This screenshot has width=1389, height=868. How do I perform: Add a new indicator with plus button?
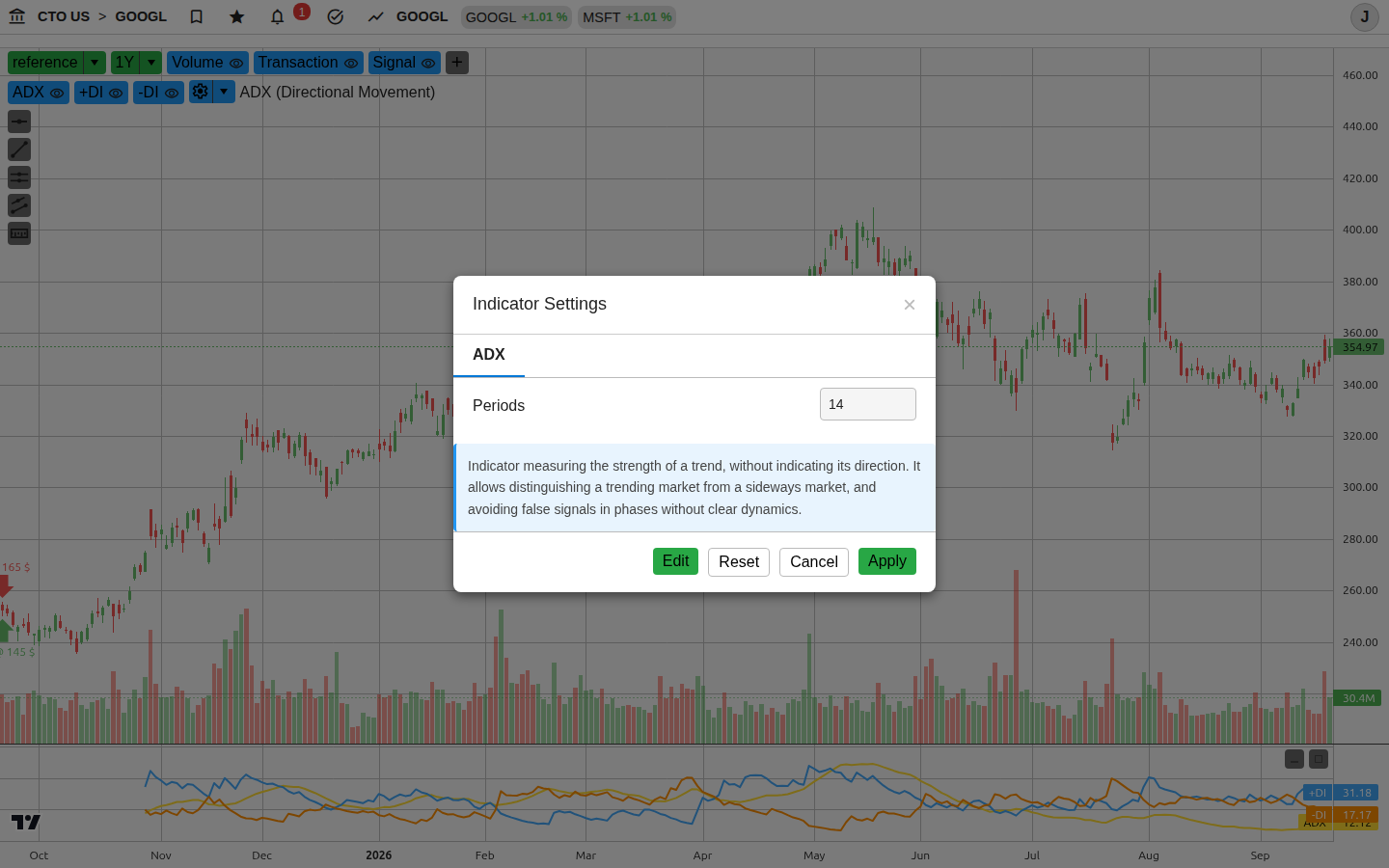tap(457, 63)
